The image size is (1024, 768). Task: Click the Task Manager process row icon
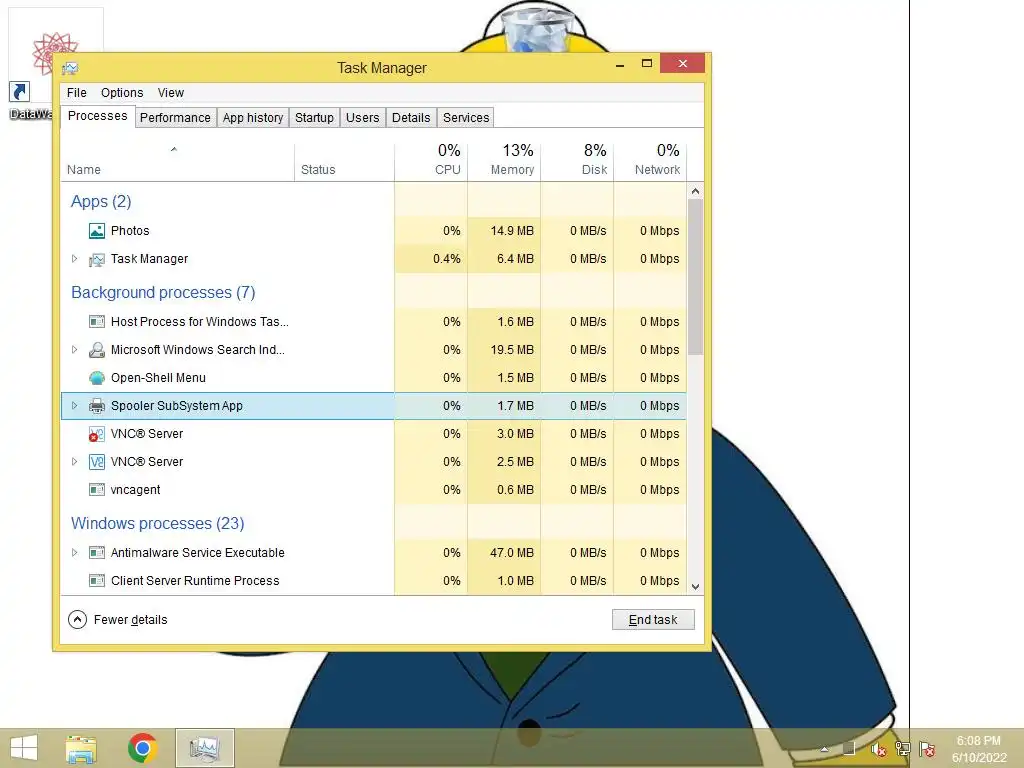97,259
